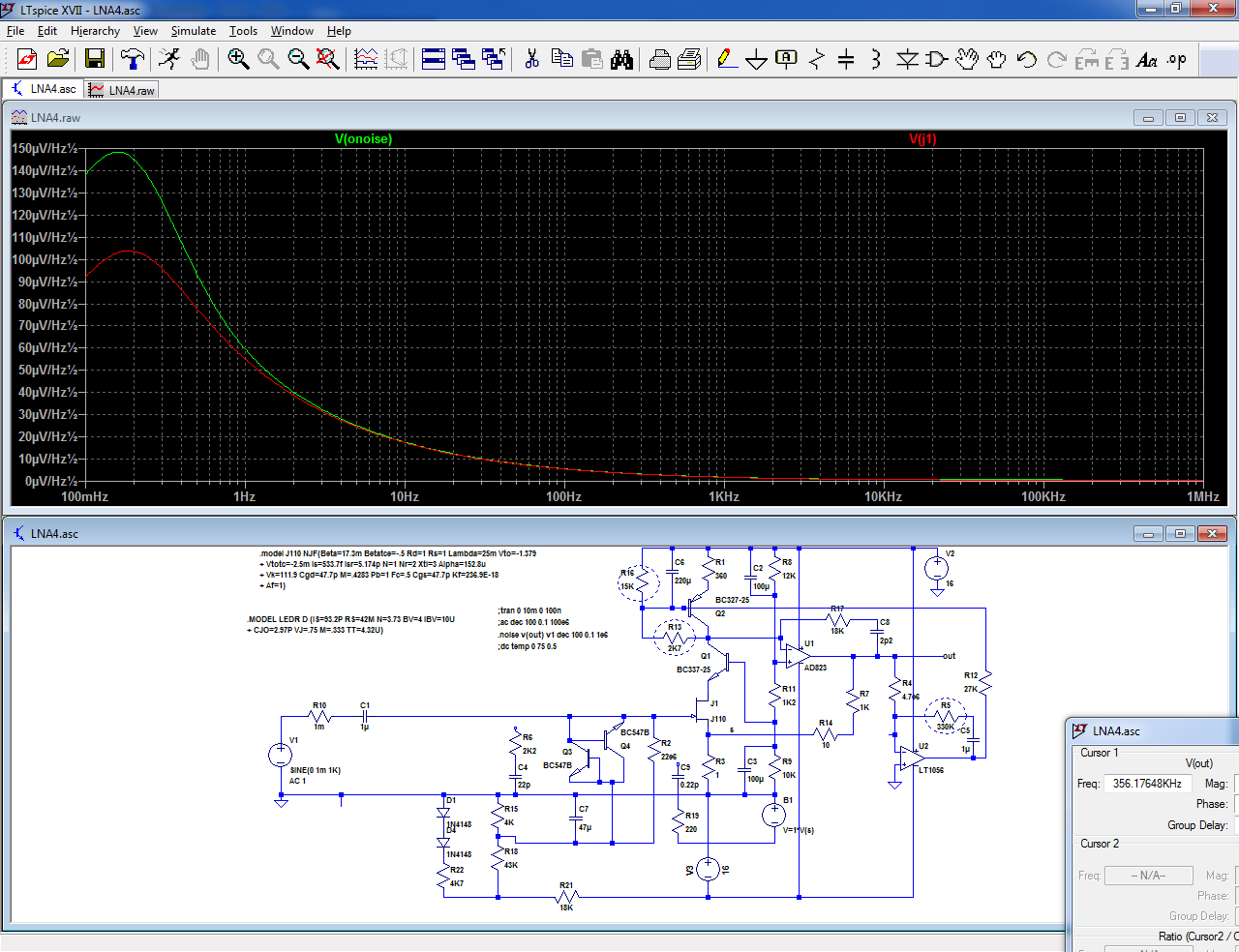This screenshot has width=1239, height=952.
Task: Click the Zoom Out magnifier icon
Action: (x=298, y=59)
